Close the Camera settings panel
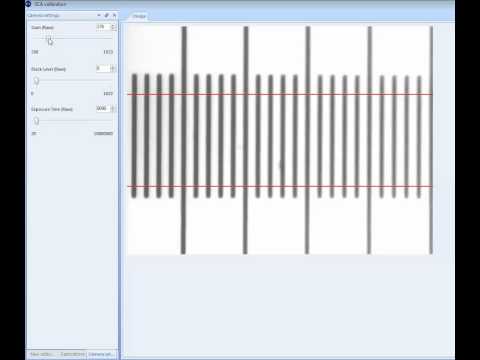The height and width of the screenshot is (360, 480). click(114, 15)
